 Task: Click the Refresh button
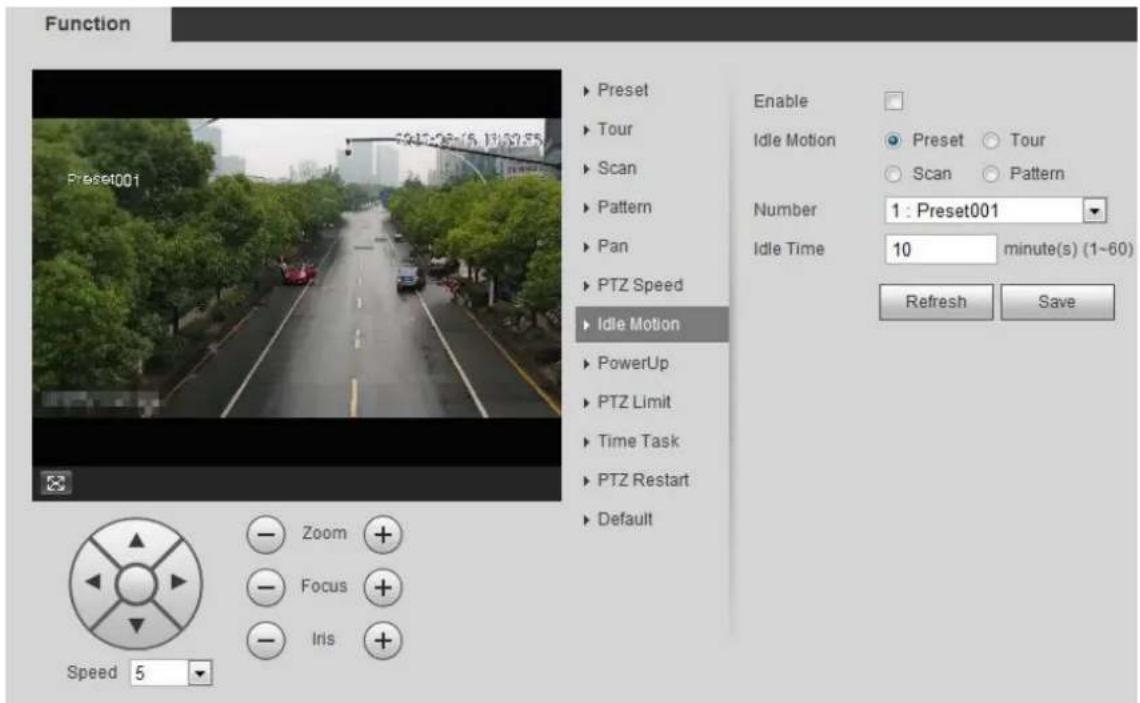(x=936, y=302)
